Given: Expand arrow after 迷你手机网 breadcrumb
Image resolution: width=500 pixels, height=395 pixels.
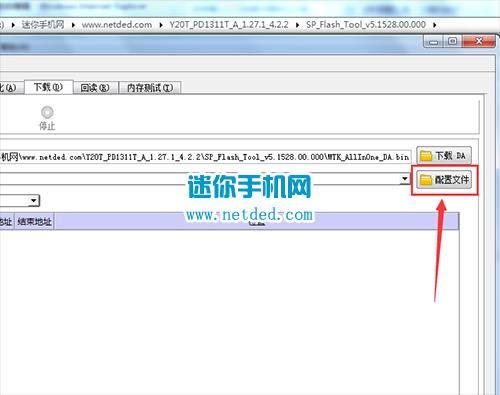Looking at the screenshot, I should click(73, 25).
